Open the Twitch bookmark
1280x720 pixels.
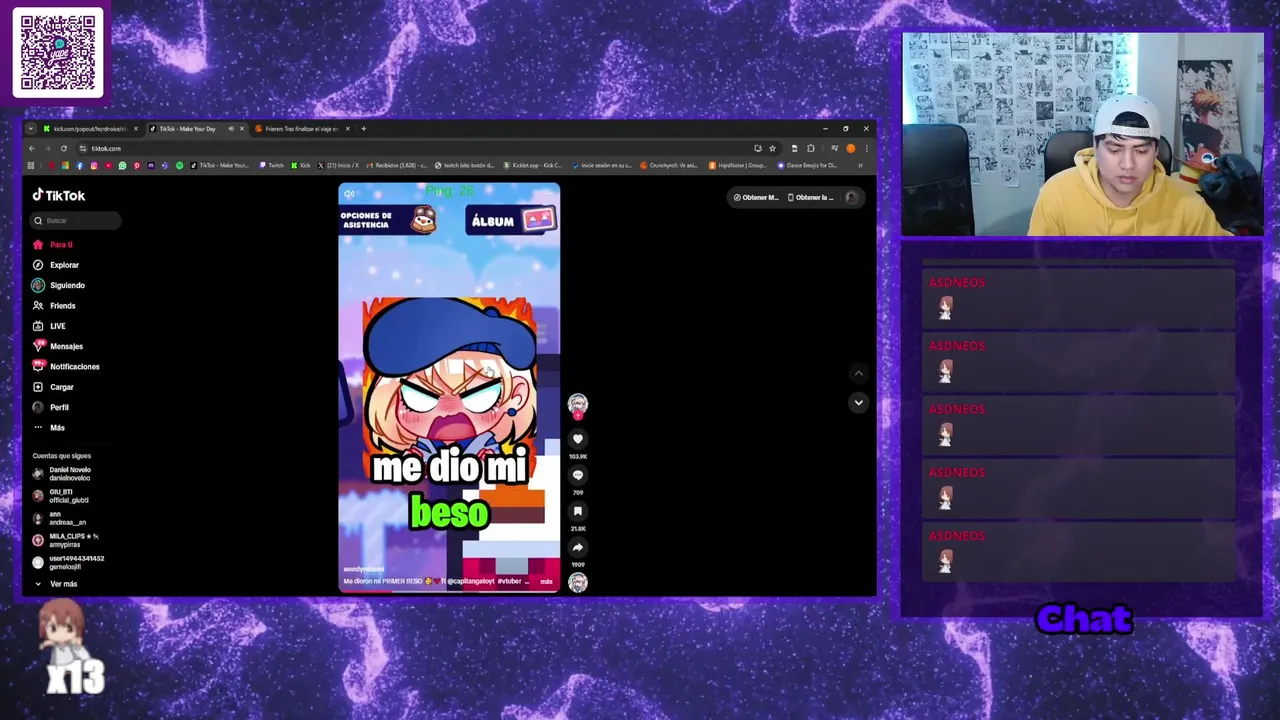click(271, 165)
